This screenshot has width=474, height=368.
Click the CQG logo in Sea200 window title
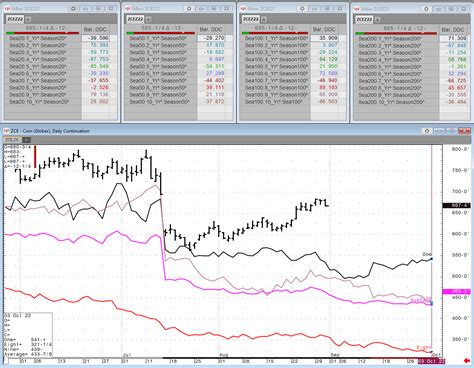pyautogui.click(x=357, y=9)
